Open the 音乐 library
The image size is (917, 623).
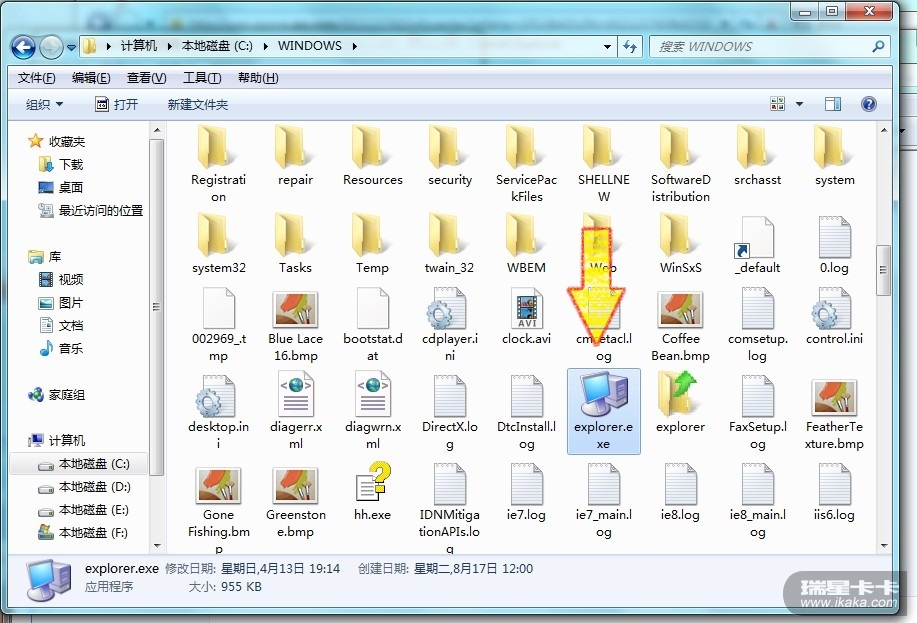coord(61,349)
